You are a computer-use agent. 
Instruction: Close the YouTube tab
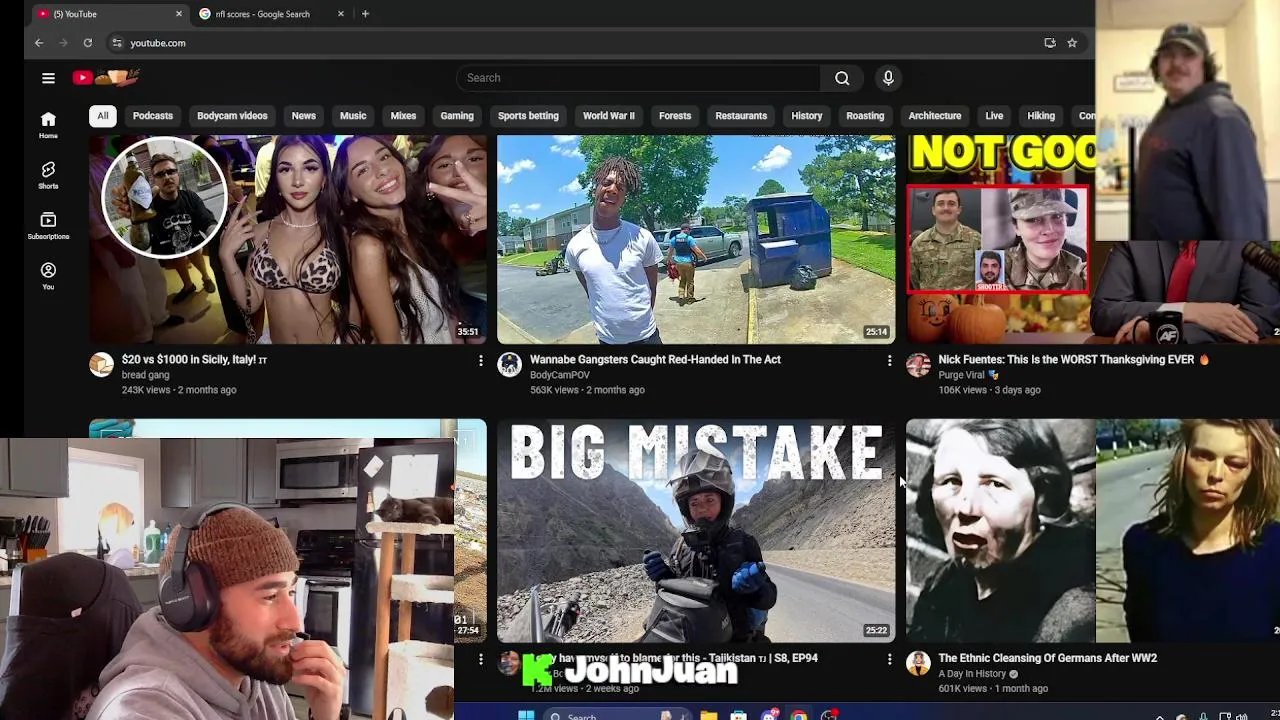point(179,14)
